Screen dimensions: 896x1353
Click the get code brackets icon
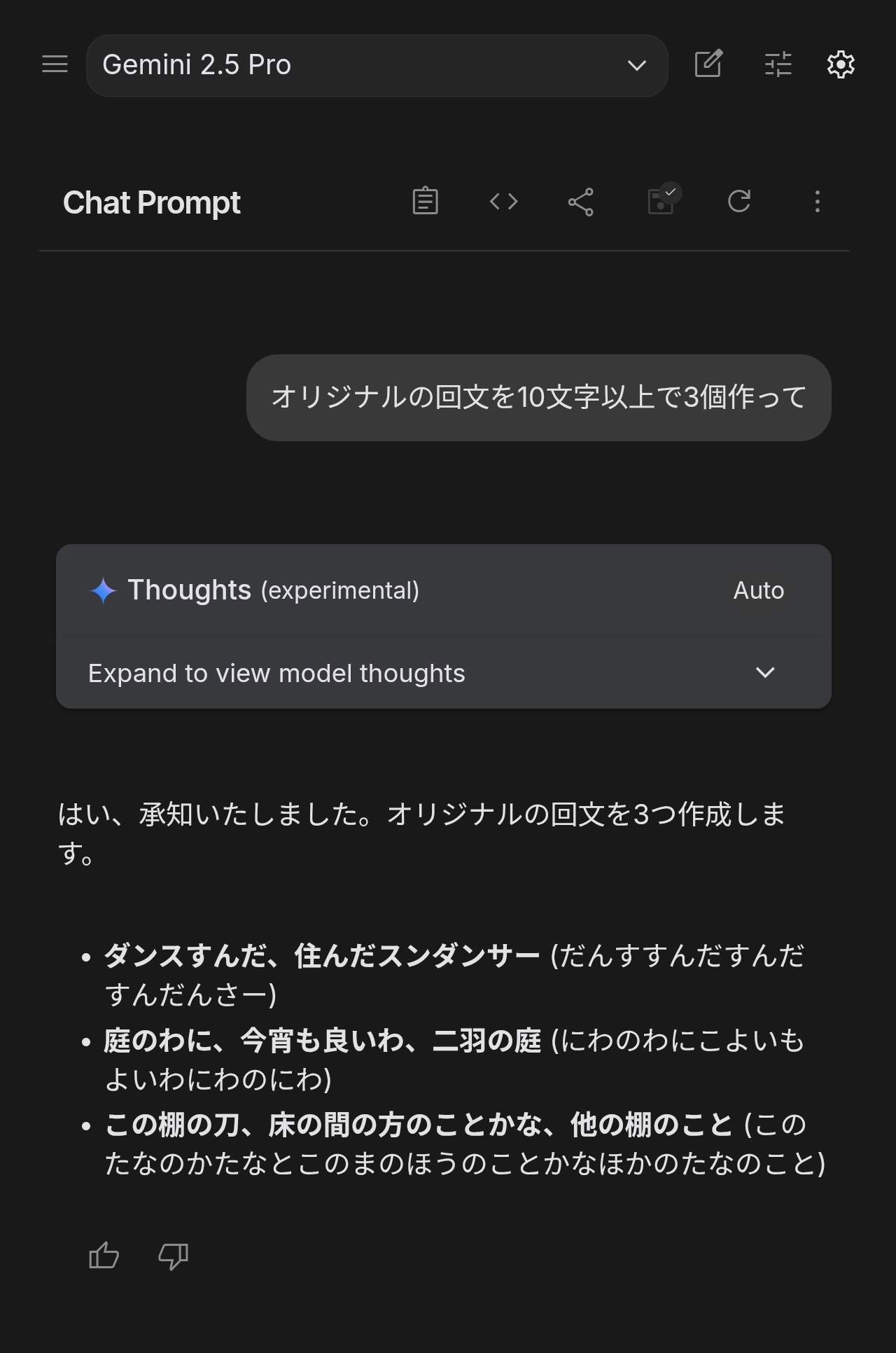pyautogui.click(x=503, y=202)
